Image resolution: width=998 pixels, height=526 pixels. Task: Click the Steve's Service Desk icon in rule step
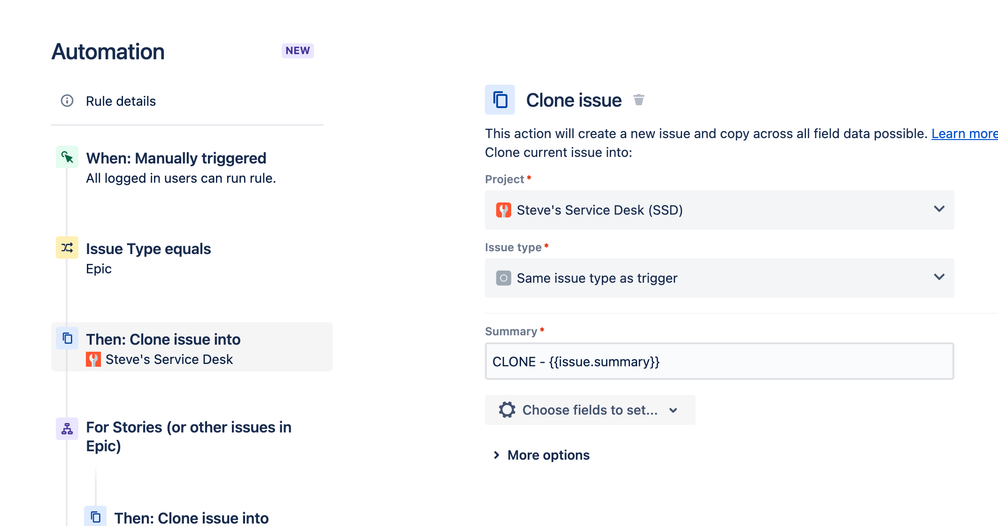[94, 360]
